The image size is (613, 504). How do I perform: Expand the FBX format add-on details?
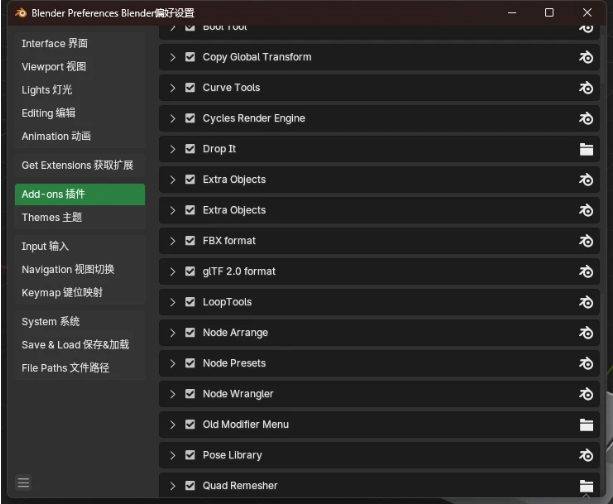(x=172, y=241)
